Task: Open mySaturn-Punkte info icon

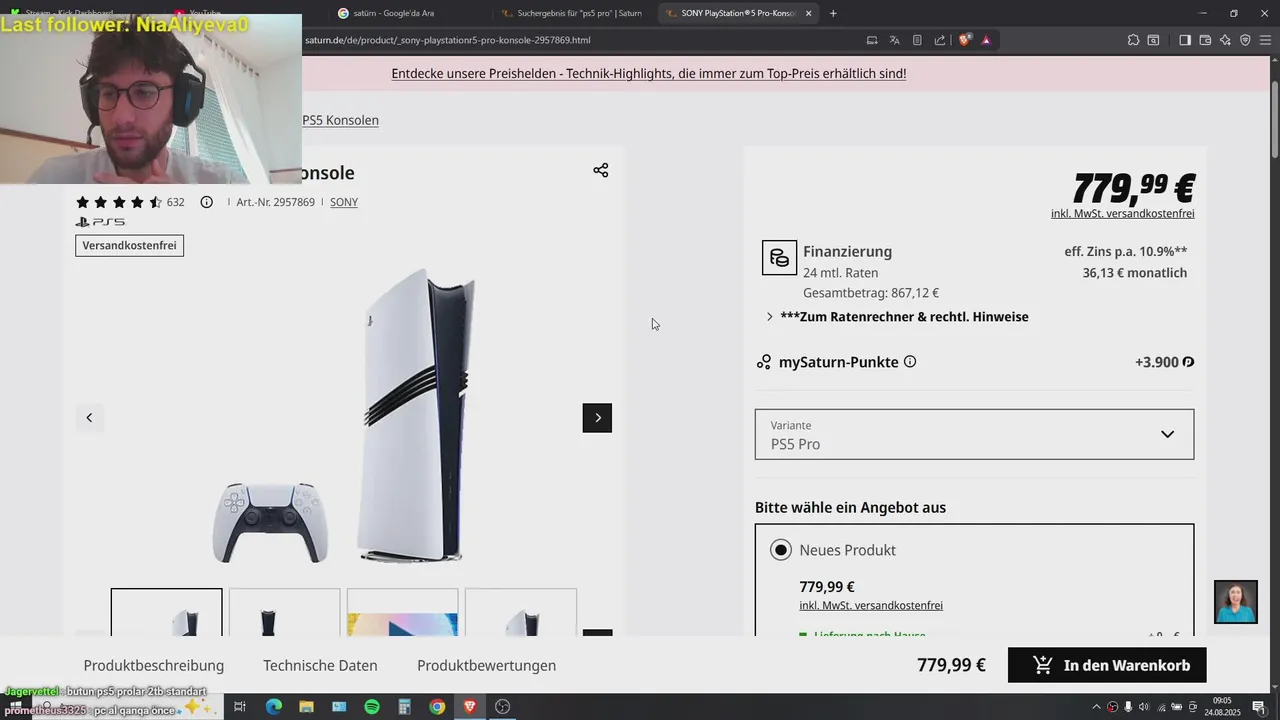Action: [x=910, y=361]
